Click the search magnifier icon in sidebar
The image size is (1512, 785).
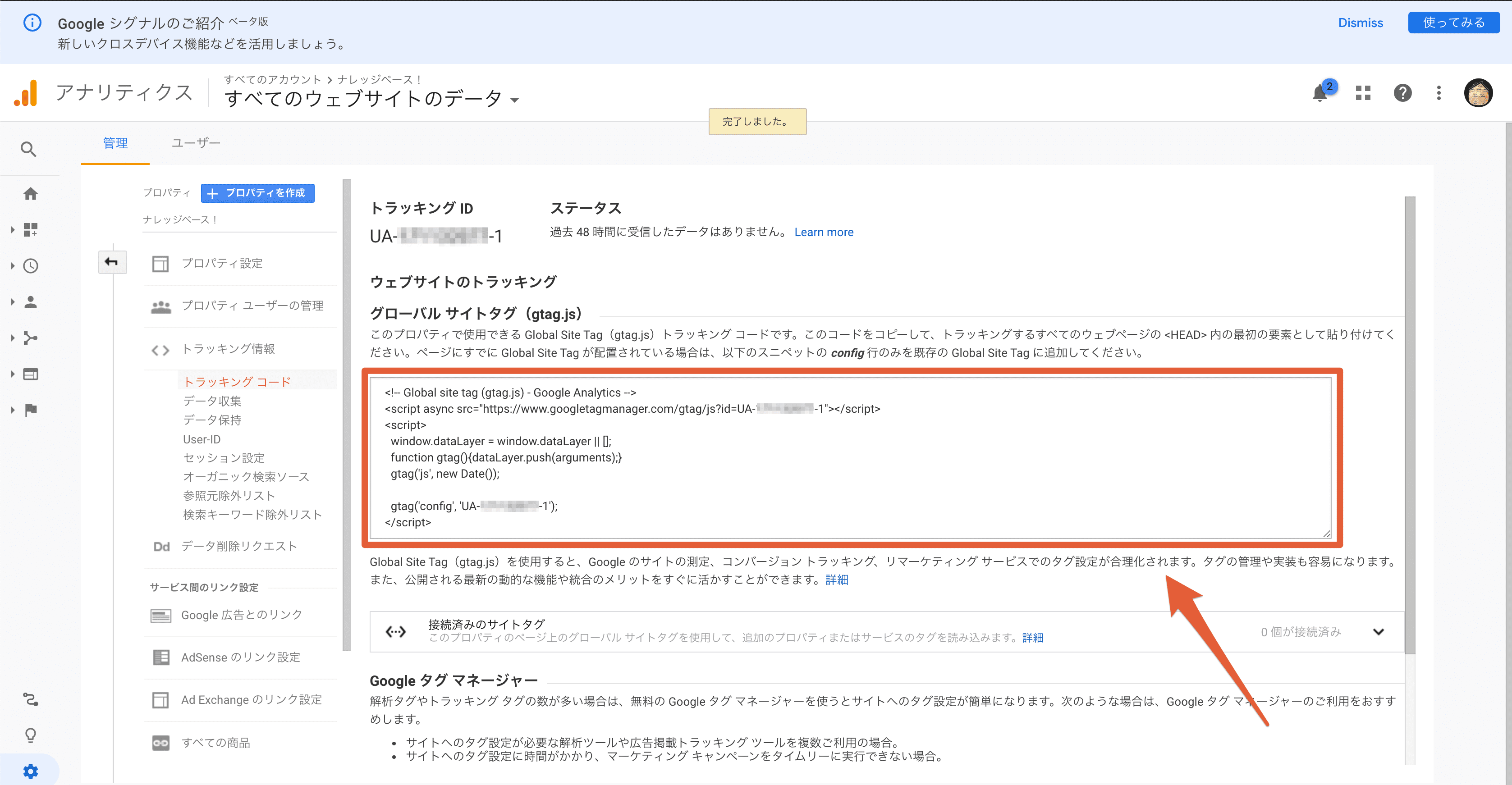click(x=28, y=150)
